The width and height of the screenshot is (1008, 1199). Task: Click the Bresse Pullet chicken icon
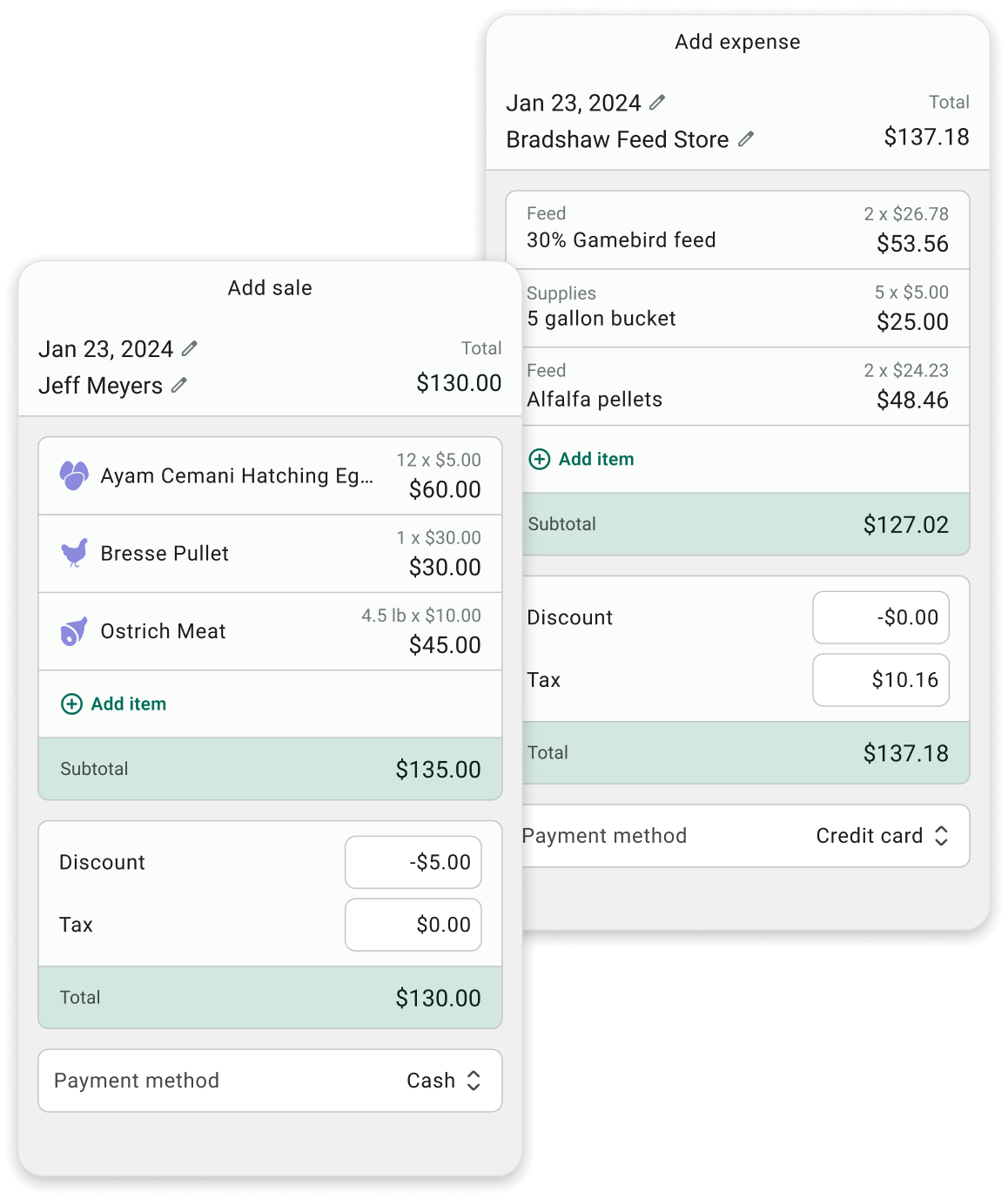[74, 553]
